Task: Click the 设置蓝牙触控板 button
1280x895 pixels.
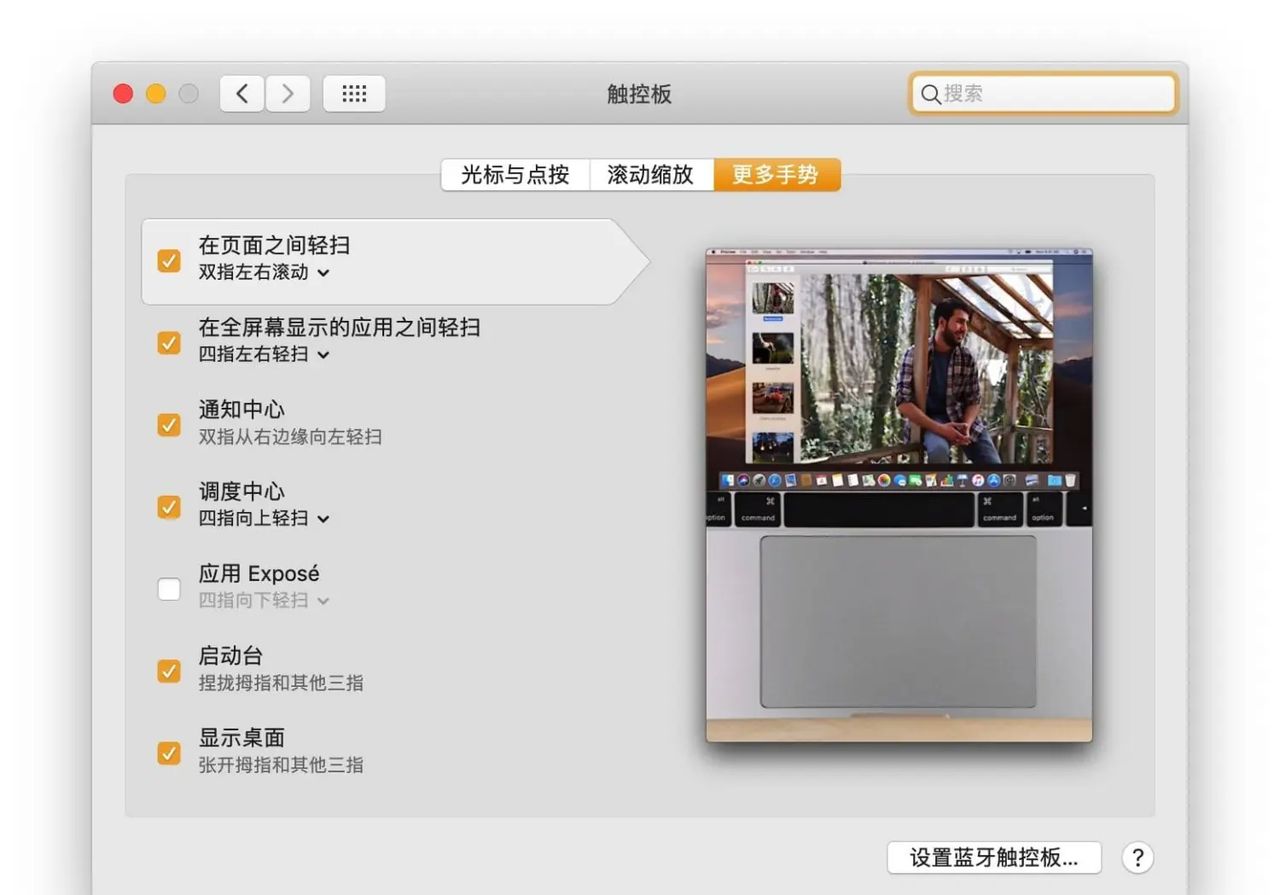Action: coord(994,857)
